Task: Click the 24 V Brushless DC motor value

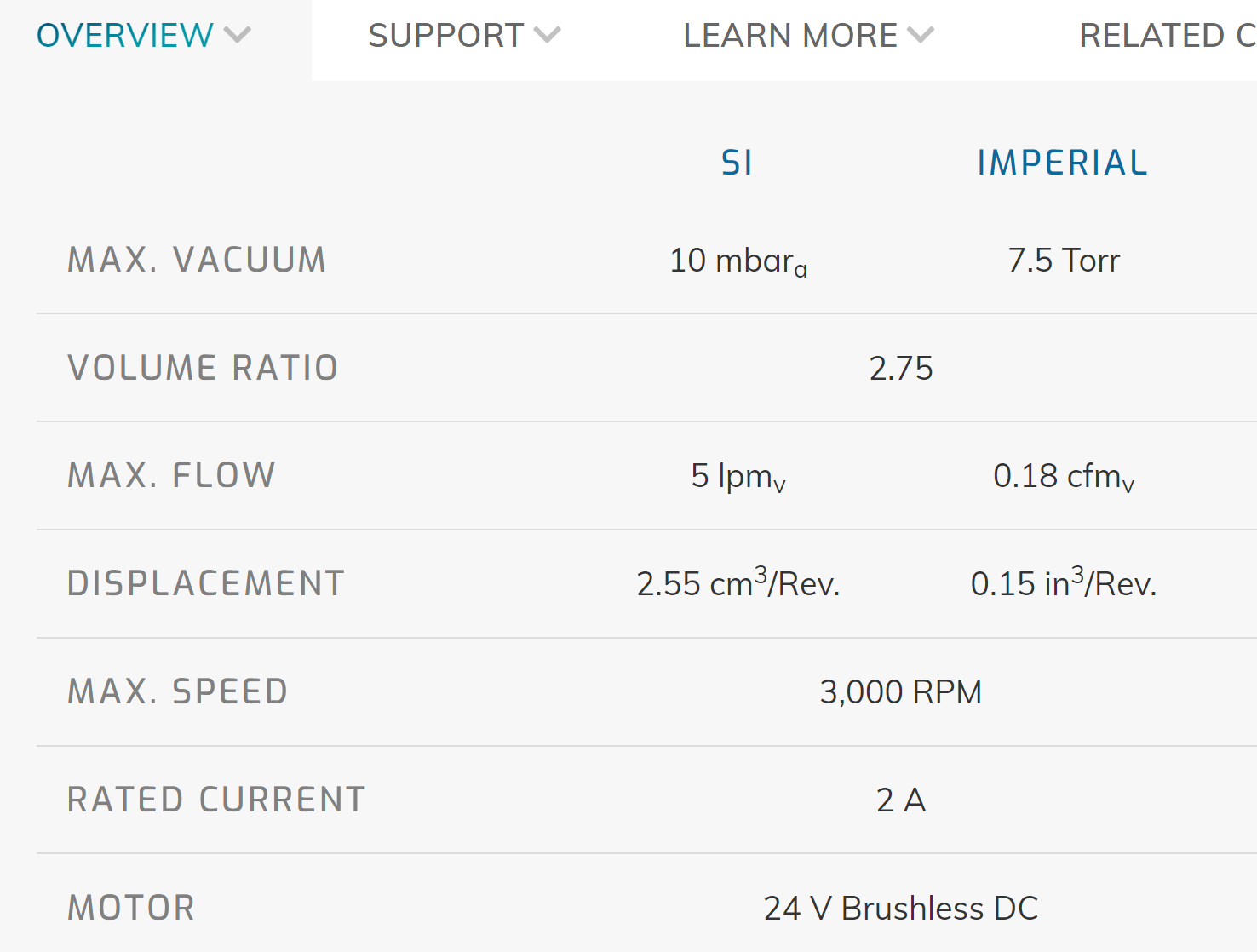Action: point(901,908)
